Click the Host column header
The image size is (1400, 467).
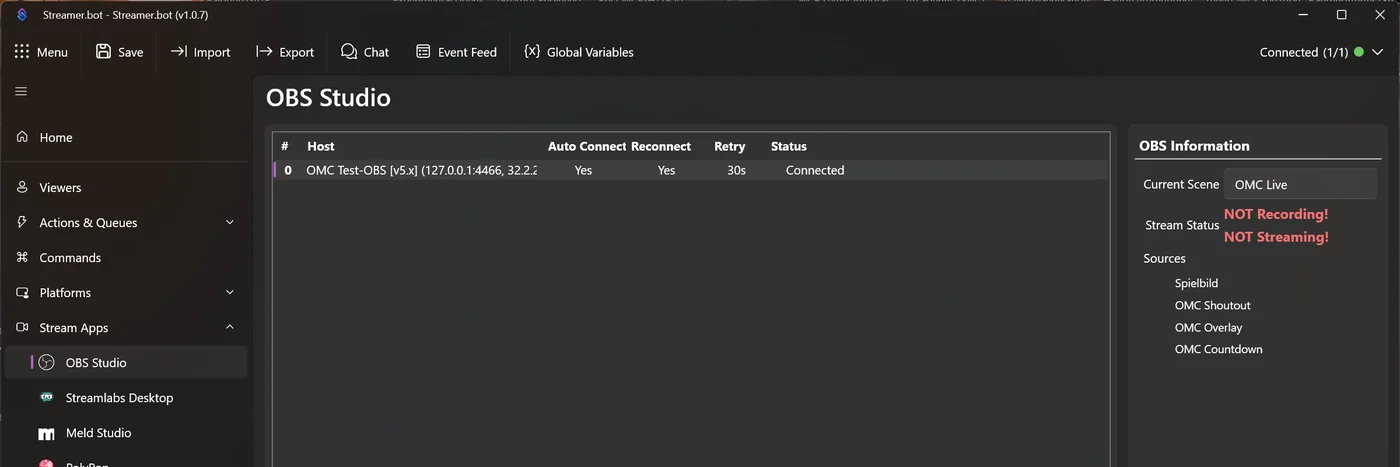point(321,146)
